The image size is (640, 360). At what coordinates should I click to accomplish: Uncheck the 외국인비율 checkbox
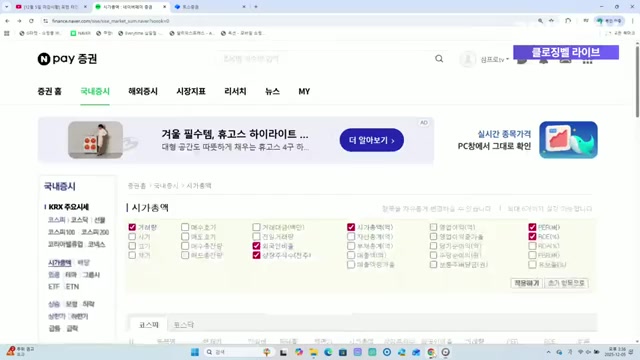(256, 246)
